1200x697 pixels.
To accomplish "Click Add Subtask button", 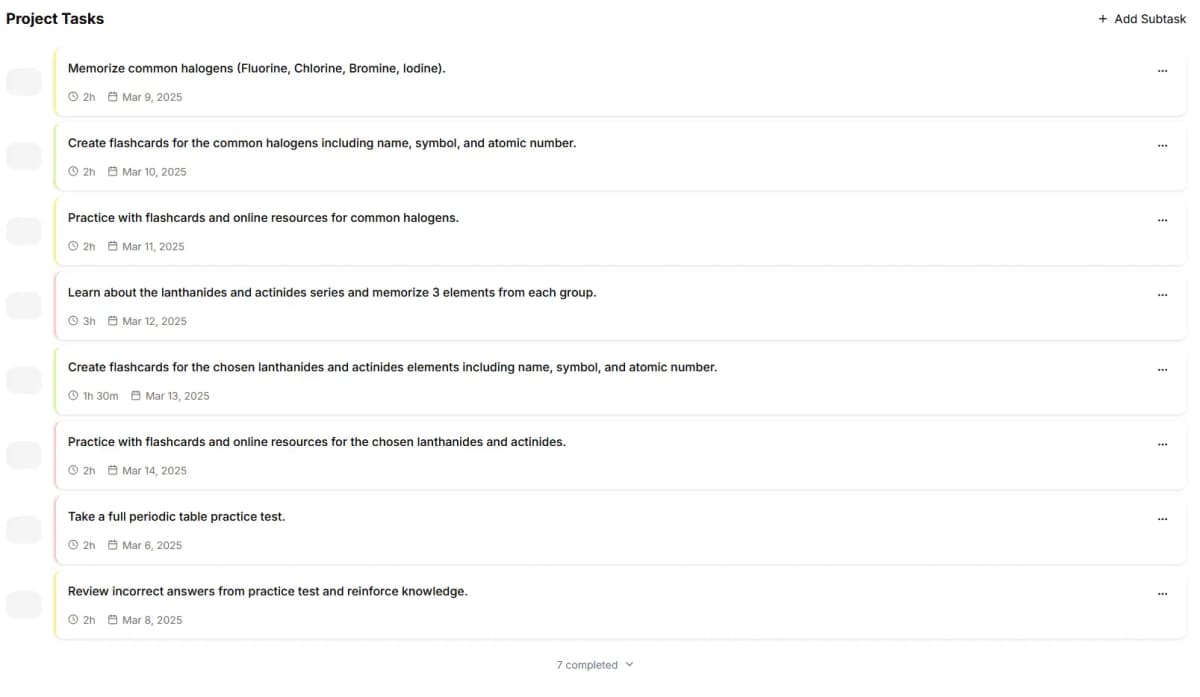I will tap(1142, 19).
